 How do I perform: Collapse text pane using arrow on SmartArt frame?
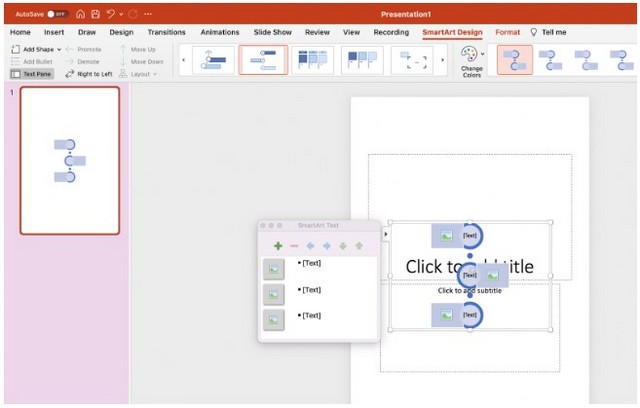tap(386, 236)
